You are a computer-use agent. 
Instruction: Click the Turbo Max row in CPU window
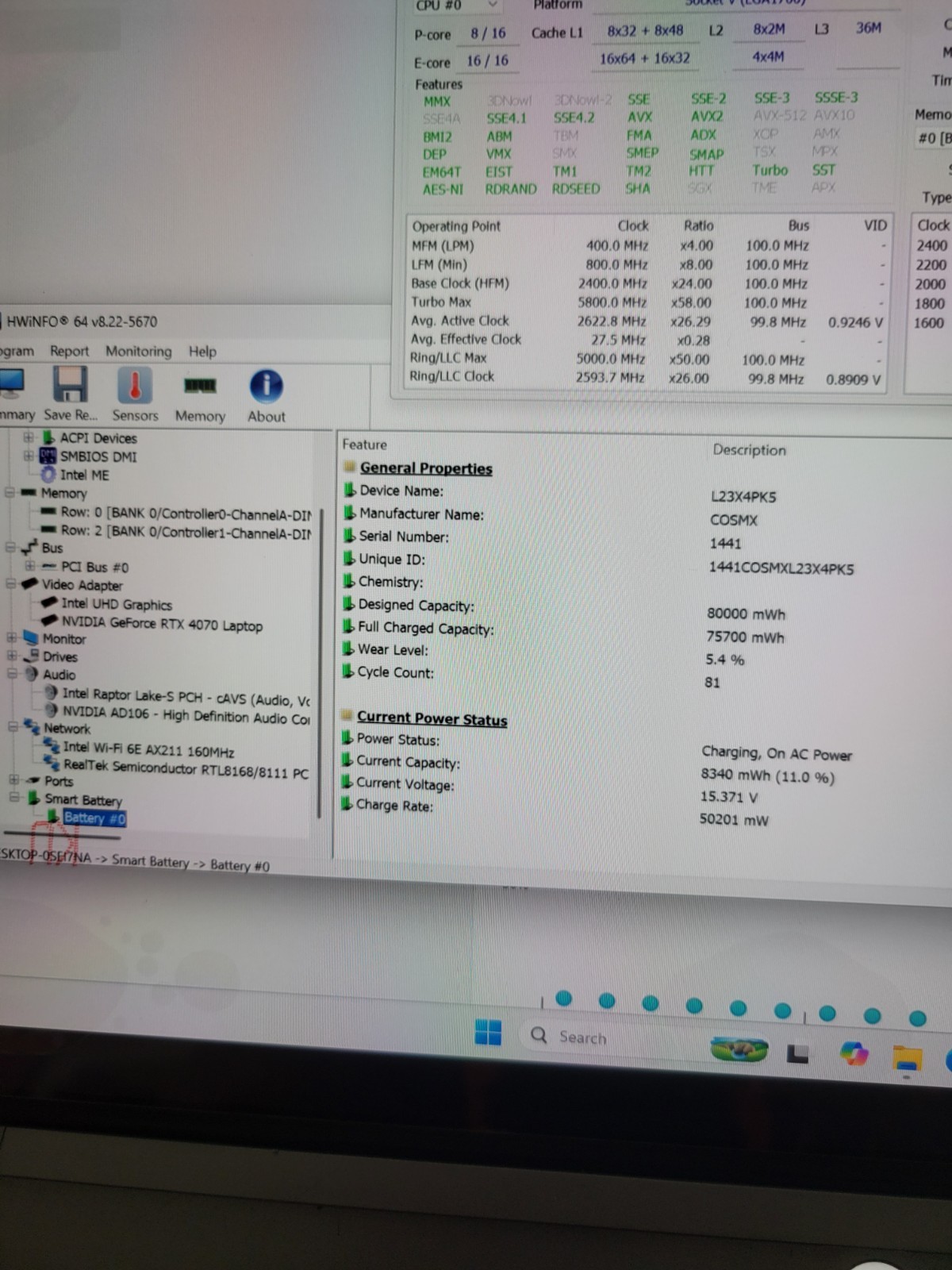(x=648, y=302)
